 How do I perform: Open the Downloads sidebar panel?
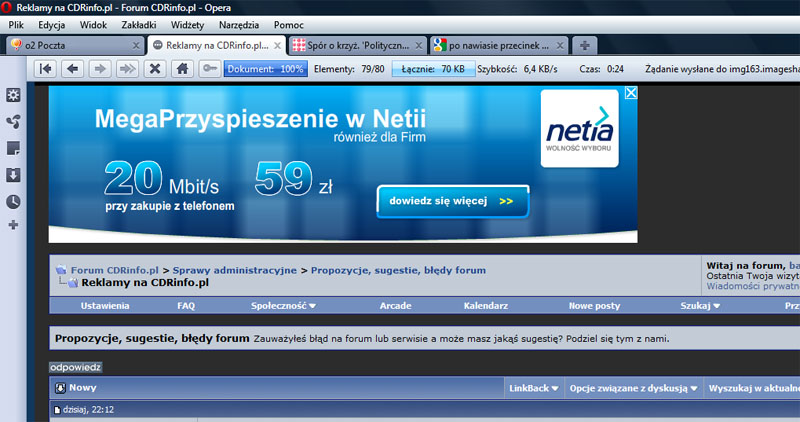pos(13,175)
